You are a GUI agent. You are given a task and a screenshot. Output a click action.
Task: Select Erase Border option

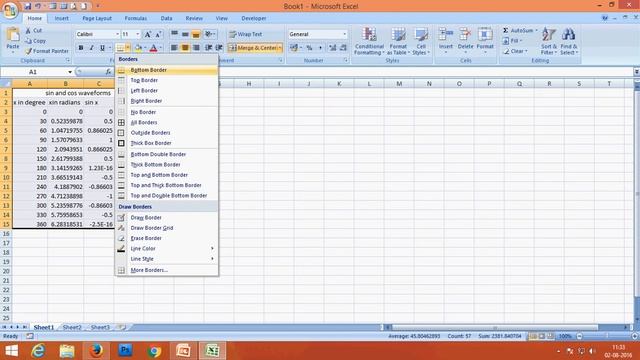click(x=167, y=238)
